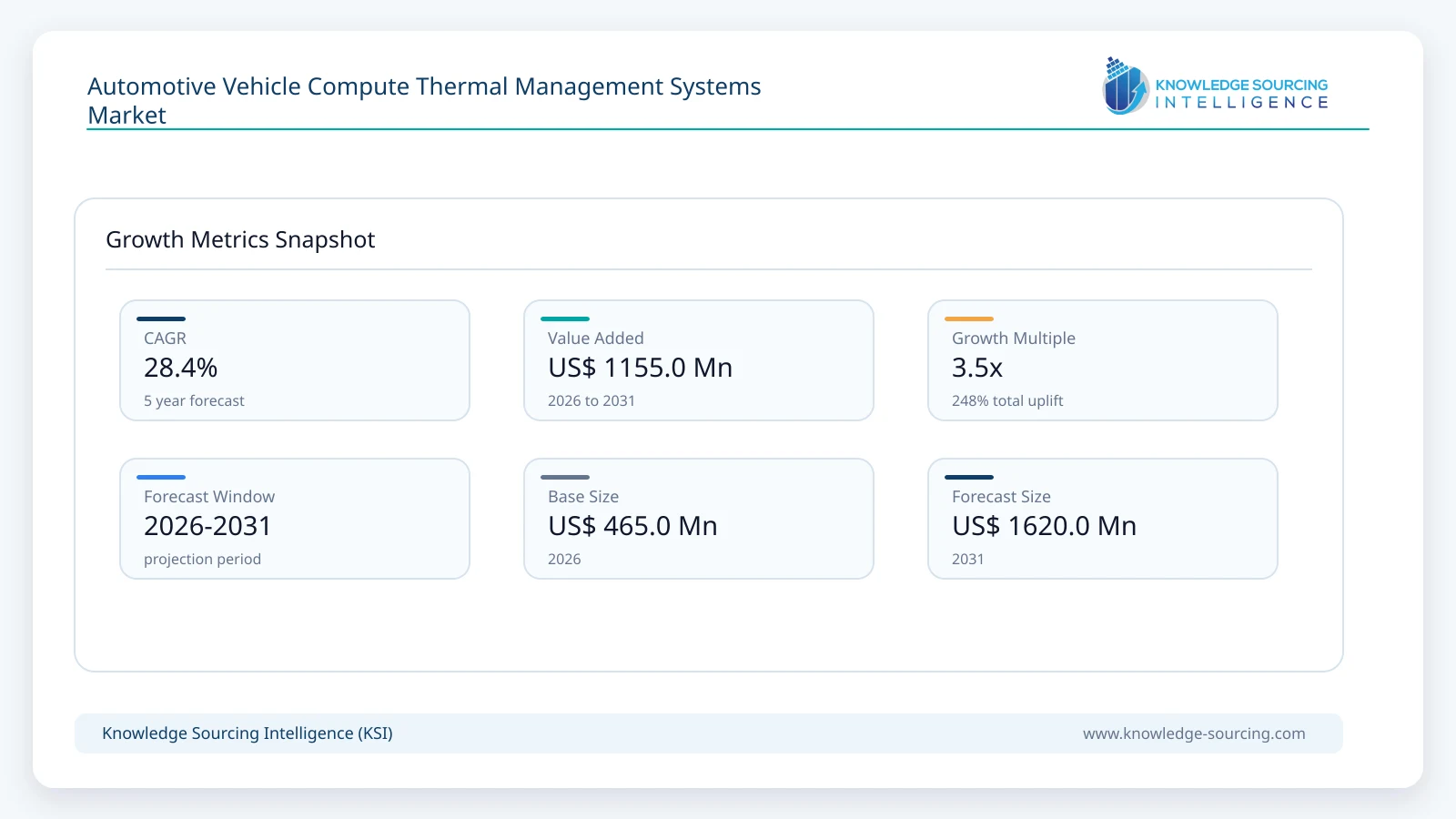Viewport: 1456px width, 819px height.
Task: Select the CAGR label
Action: (x=165, y=339)
